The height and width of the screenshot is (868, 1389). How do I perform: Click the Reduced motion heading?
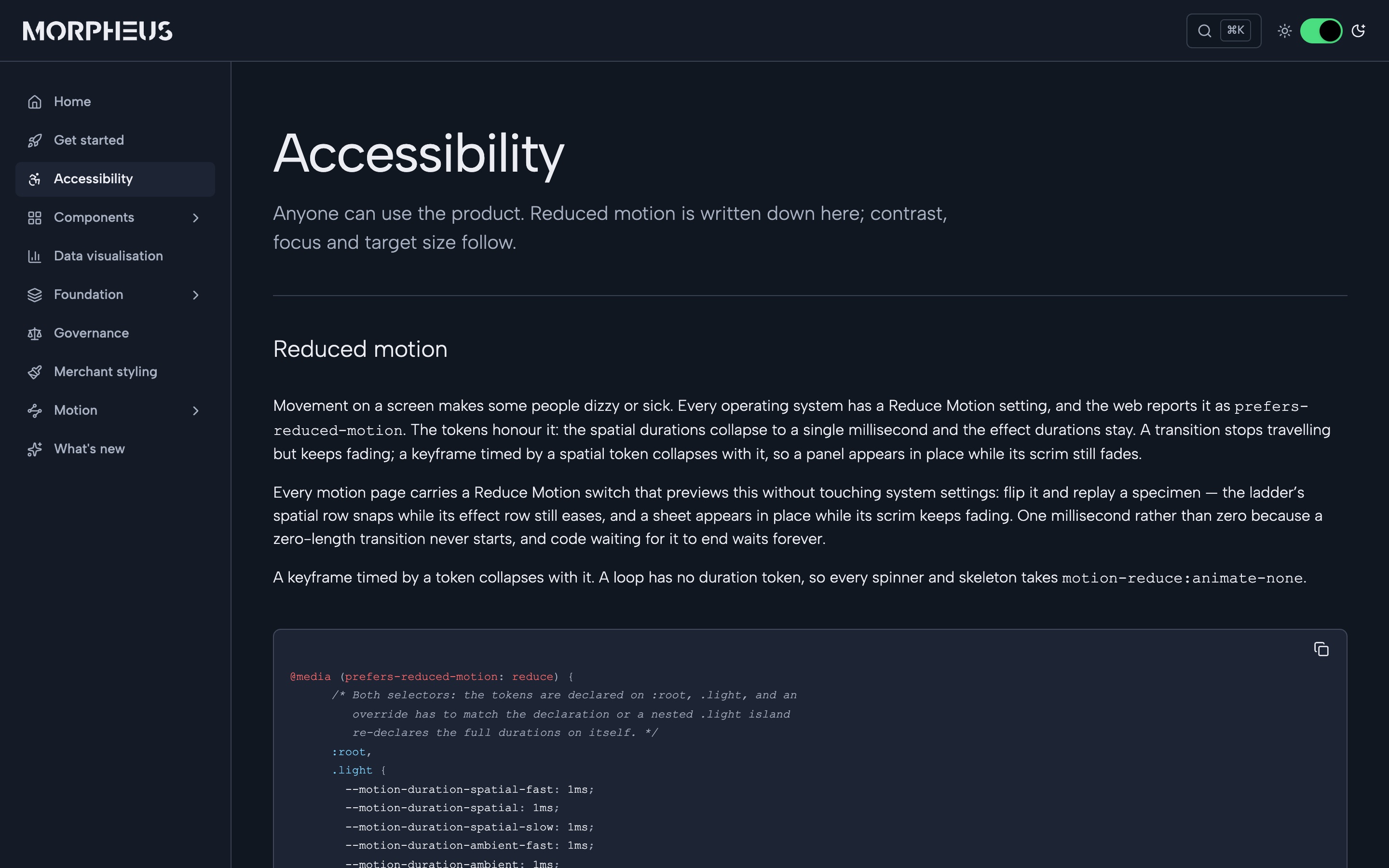[x=360, y=349]
